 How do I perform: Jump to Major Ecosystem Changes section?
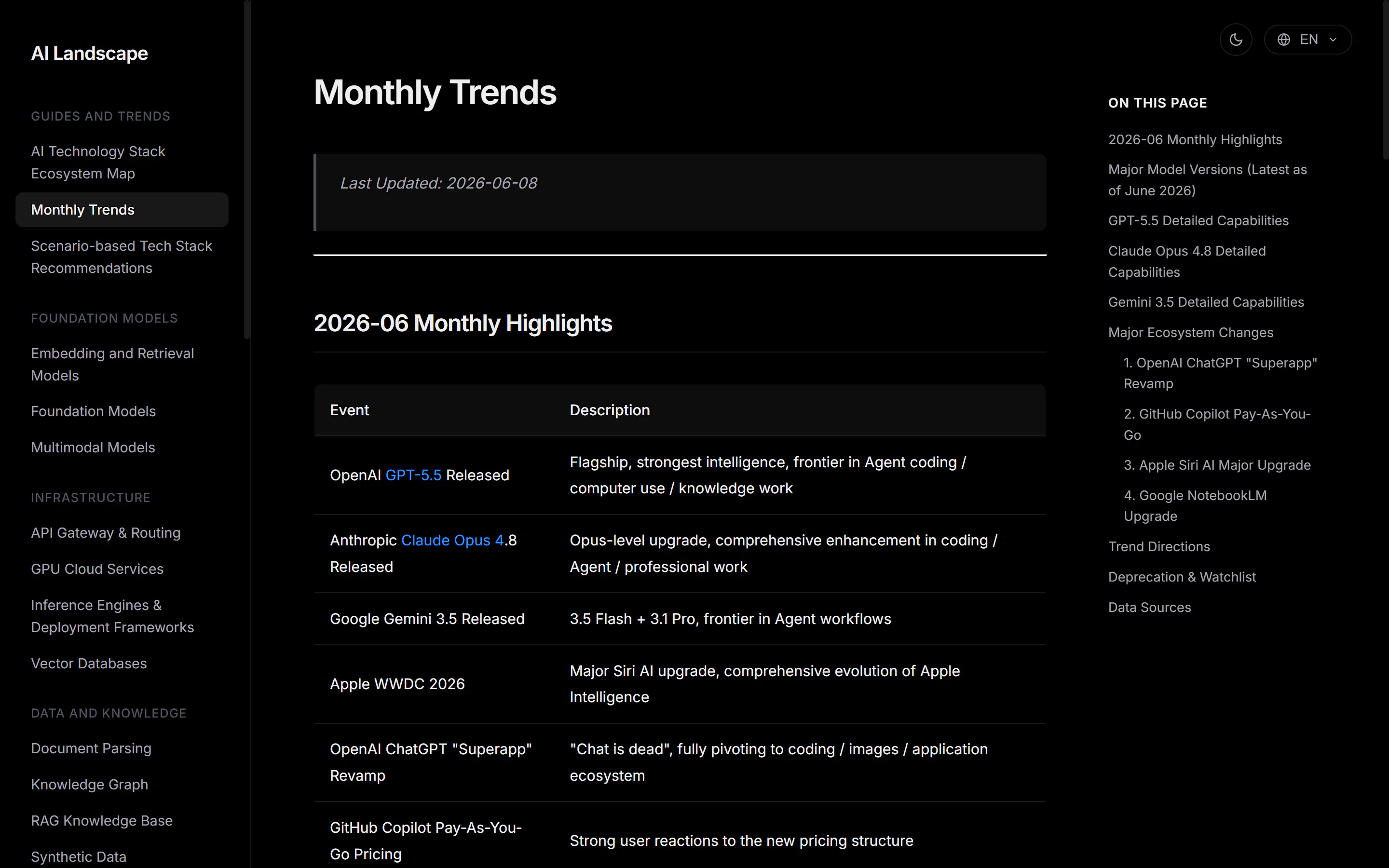pos(1190,333)
